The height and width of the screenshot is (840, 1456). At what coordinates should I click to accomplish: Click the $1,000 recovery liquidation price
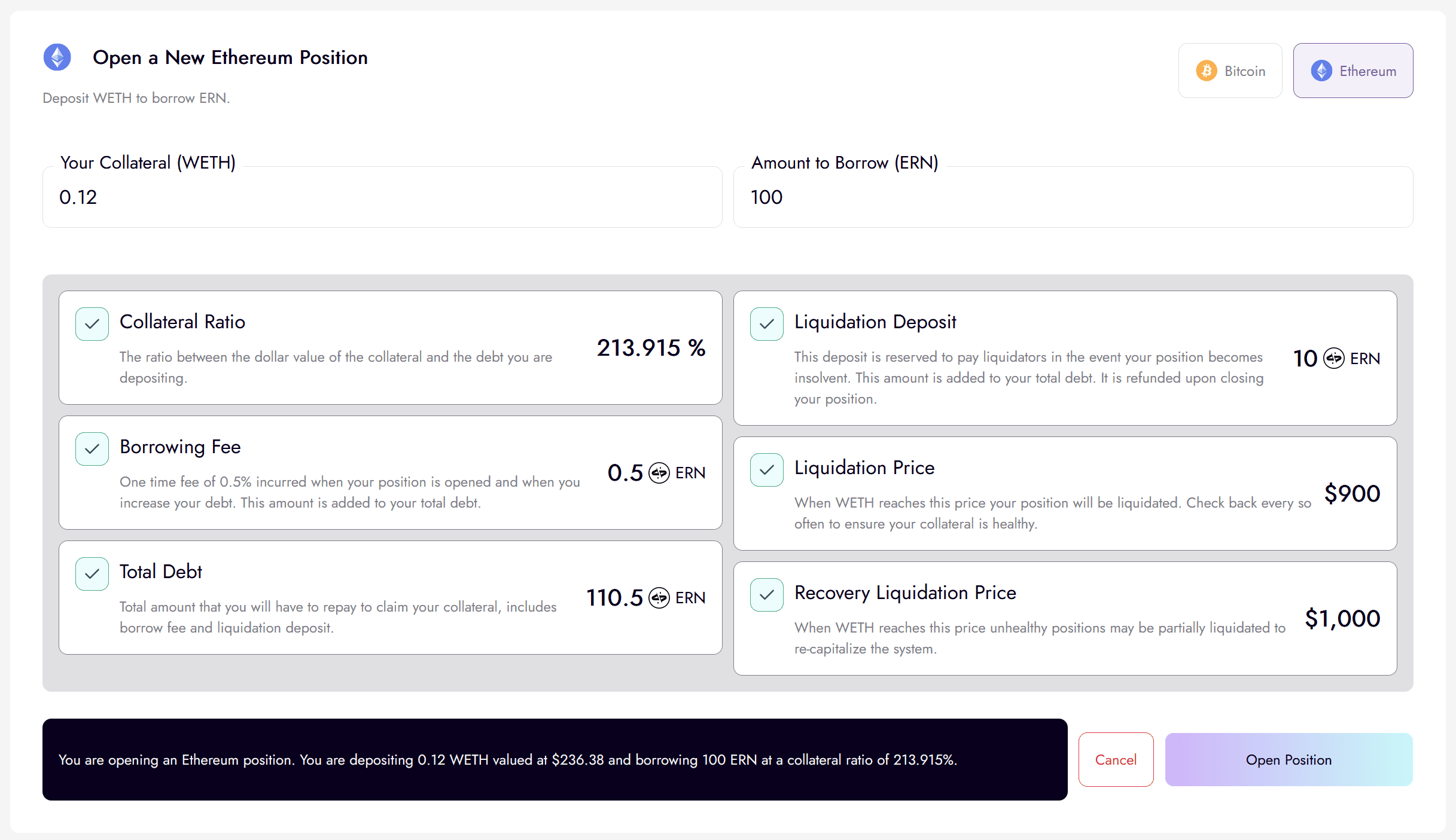tap(1342, 619)
